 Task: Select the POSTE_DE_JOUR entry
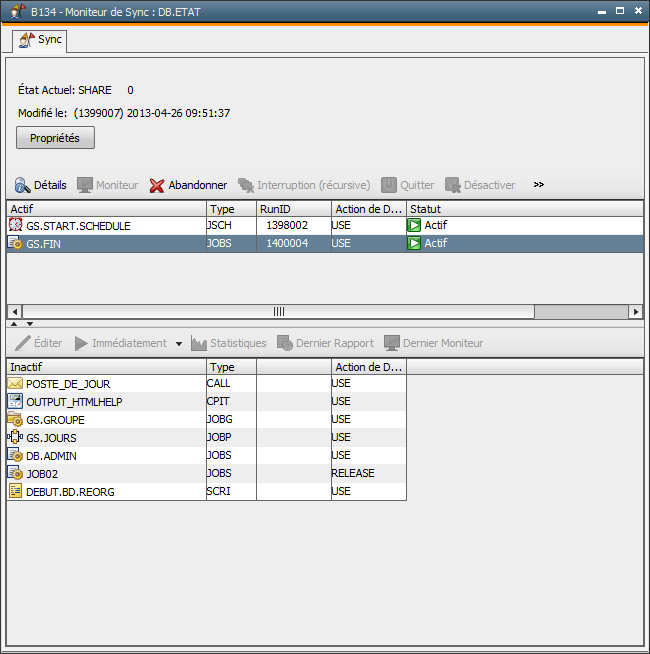[68, 384]
